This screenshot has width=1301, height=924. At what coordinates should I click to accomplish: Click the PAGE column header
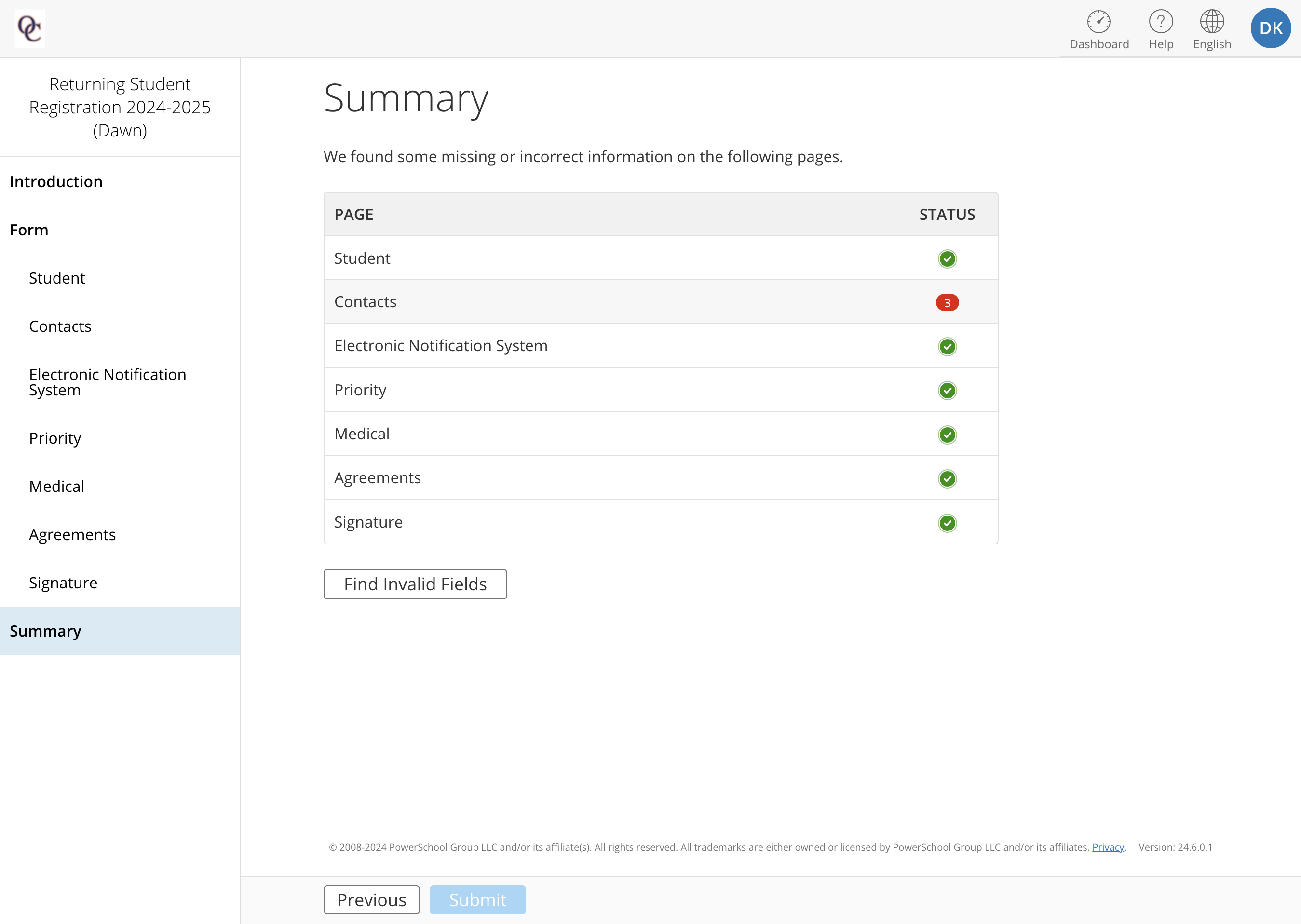[x=354, y=215]
